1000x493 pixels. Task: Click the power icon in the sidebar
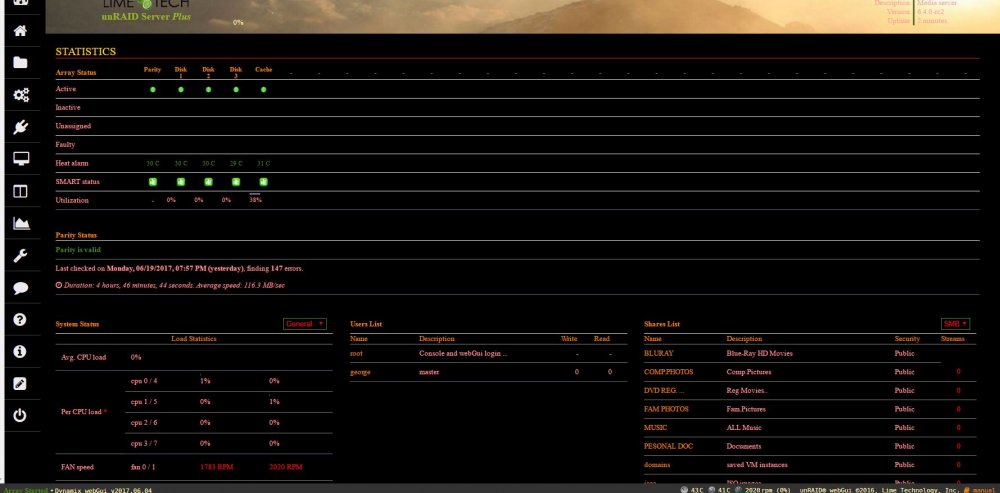click(20, 416)
